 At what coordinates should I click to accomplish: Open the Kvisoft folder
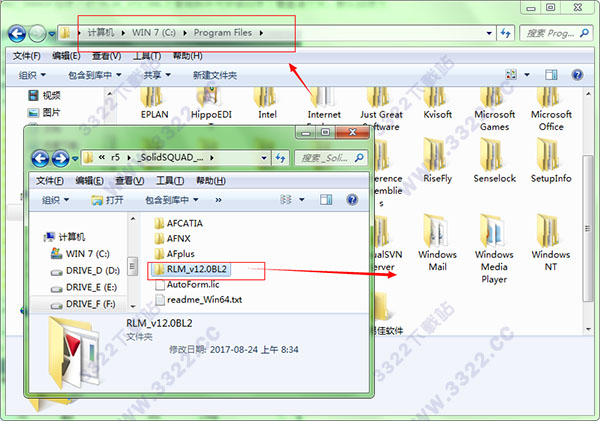pos(437,103)
